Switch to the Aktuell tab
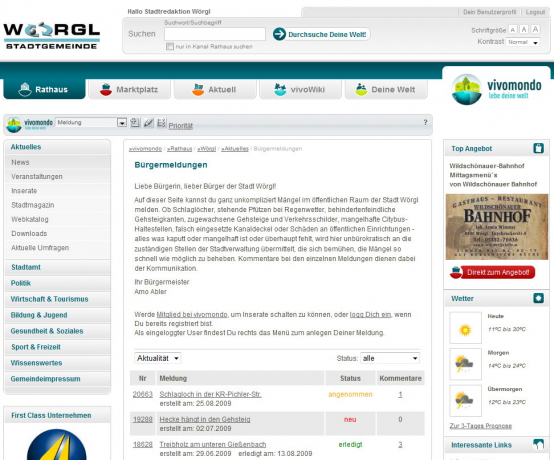Screen dimensions: 554x460 pyautogui.click(x=215, y=89)
